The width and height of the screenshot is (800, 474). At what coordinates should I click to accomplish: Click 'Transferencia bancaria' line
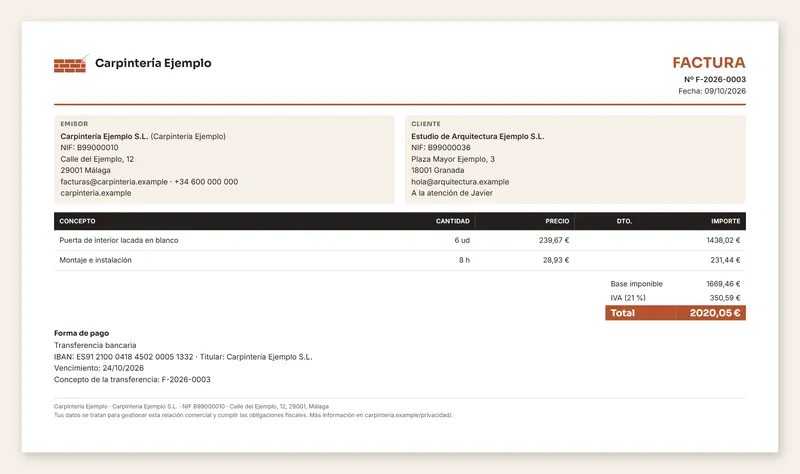coord(95,345)
